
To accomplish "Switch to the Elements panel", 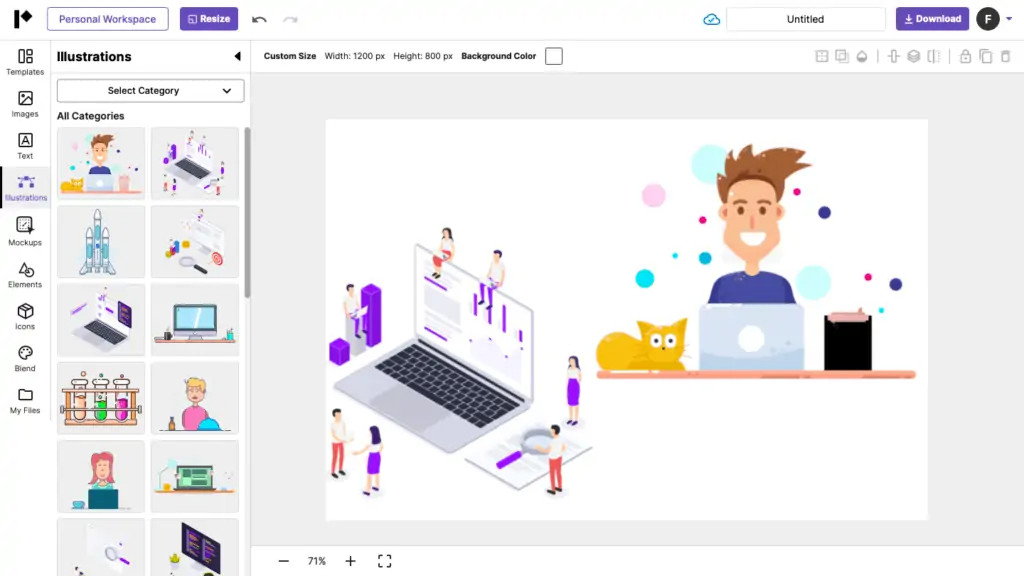I will pos(25,274).
